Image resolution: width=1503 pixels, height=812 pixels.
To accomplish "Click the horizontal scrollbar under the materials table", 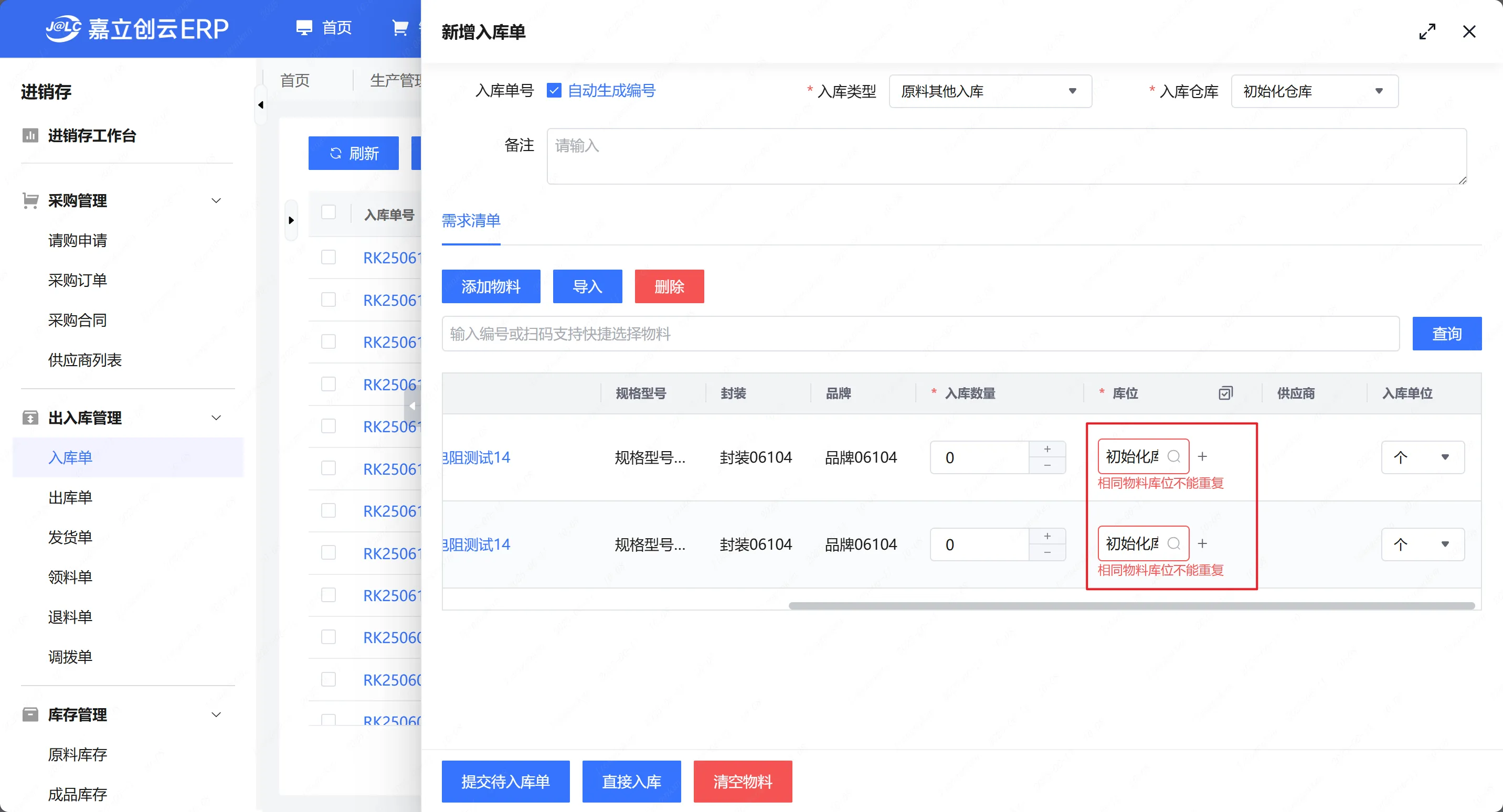I will point(1131,605).
